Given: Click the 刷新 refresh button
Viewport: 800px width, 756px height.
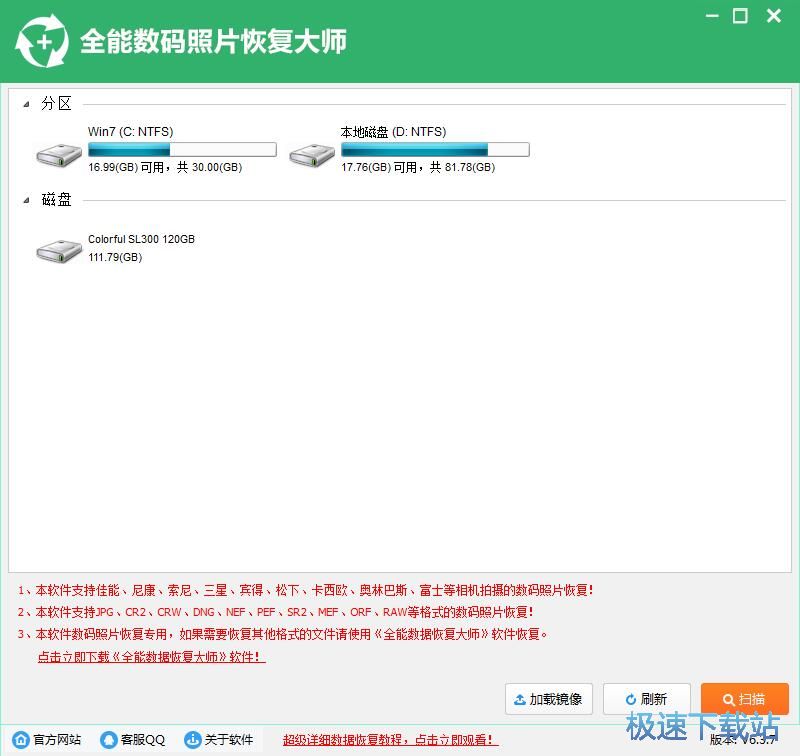Looking at the screenshot, I should 646,699.
